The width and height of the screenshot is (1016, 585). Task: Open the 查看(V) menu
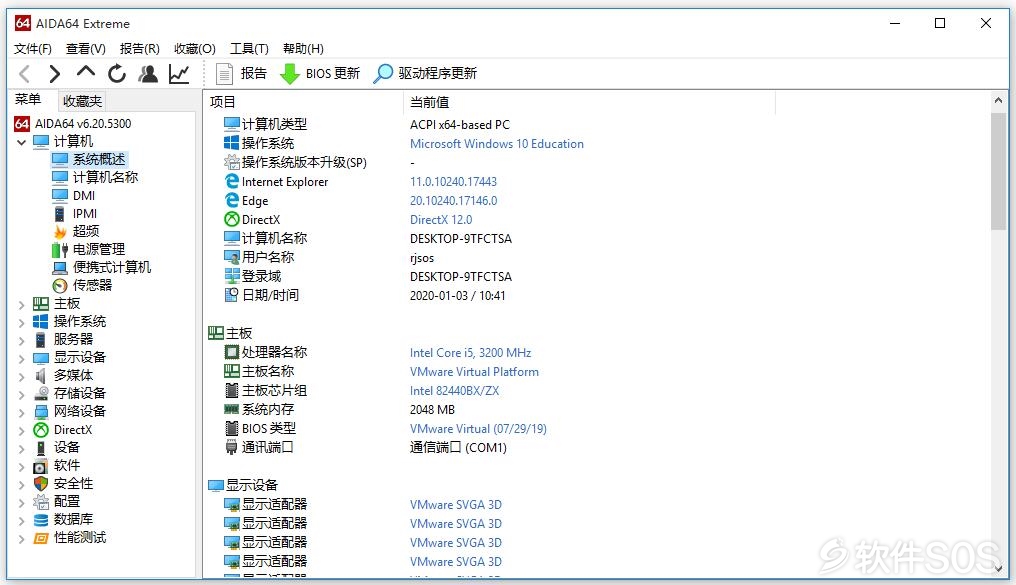(86, 49)
